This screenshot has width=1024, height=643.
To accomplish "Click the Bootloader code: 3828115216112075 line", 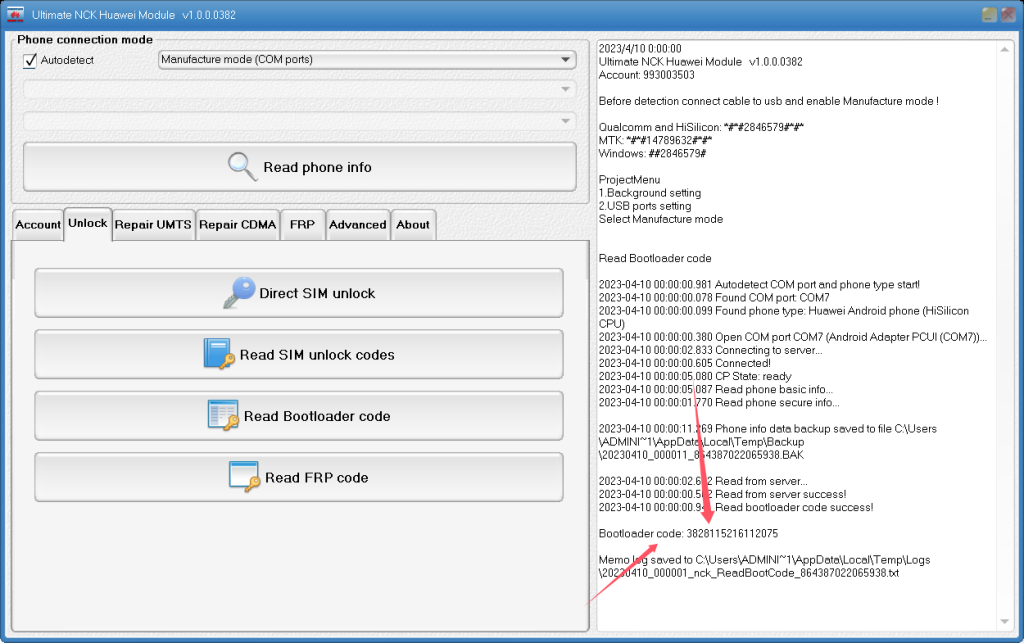I will pyautogui.click(x=688, y=533).
